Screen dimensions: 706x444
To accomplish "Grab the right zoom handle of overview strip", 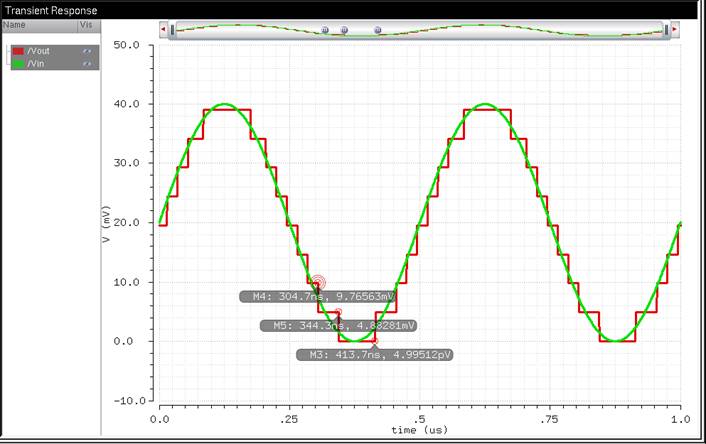I will 667,30.
